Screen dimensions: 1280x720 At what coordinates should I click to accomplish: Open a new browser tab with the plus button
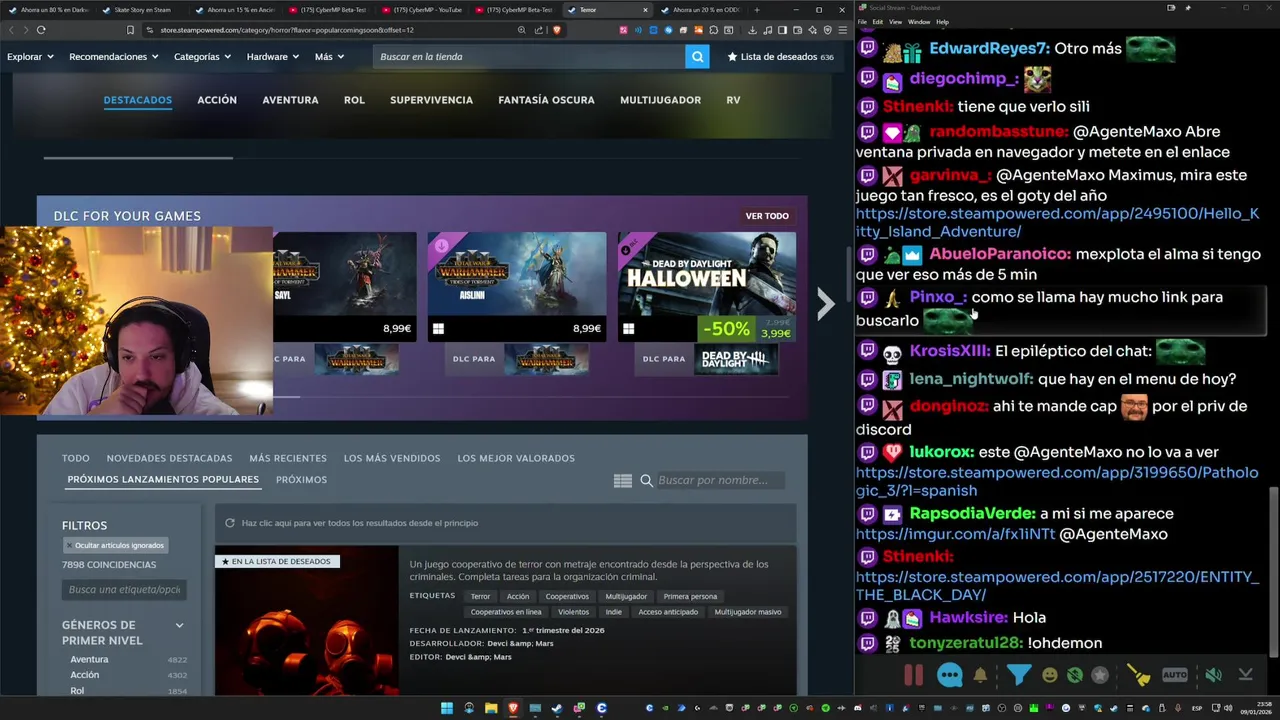click(x=756, y=9)
